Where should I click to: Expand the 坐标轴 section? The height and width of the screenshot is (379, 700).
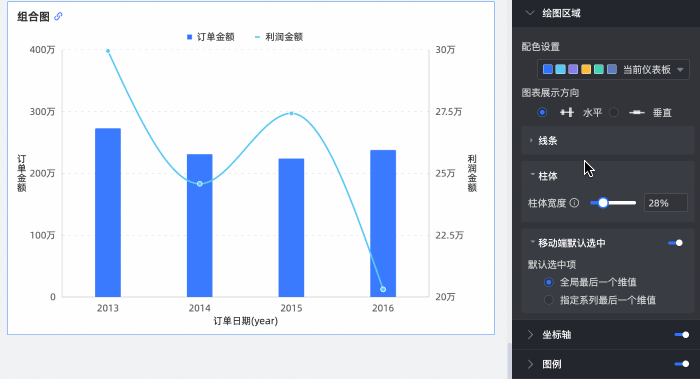pyautogui.click(x=530, y=335)
